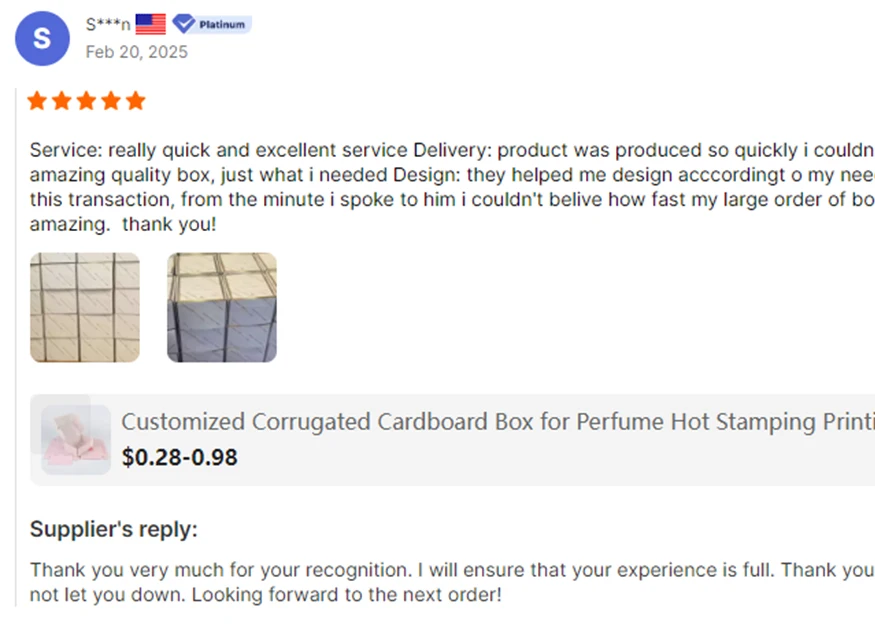Screen dimensions: 875x625
Task: Click the supplier's reply thank-you text
Action: [x=450, y=570]
